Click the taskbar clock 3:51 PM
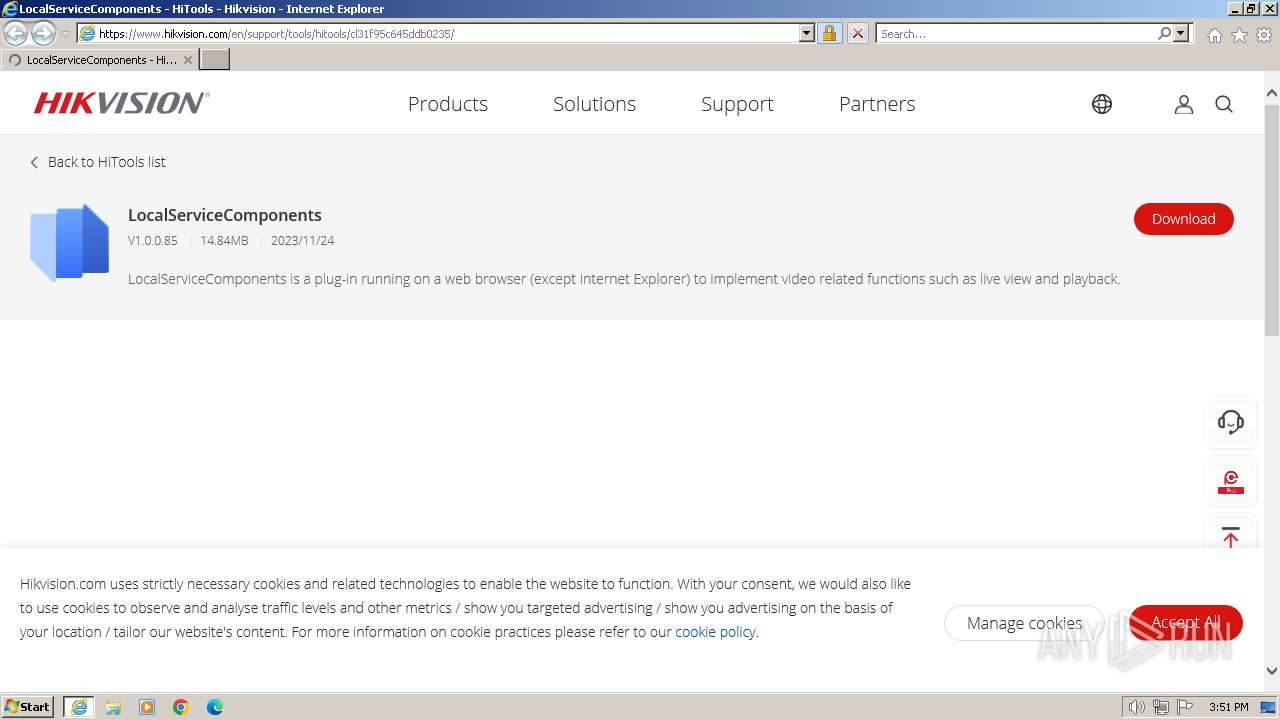This screenshot has height=720, width=1280. coord(1229,707)
